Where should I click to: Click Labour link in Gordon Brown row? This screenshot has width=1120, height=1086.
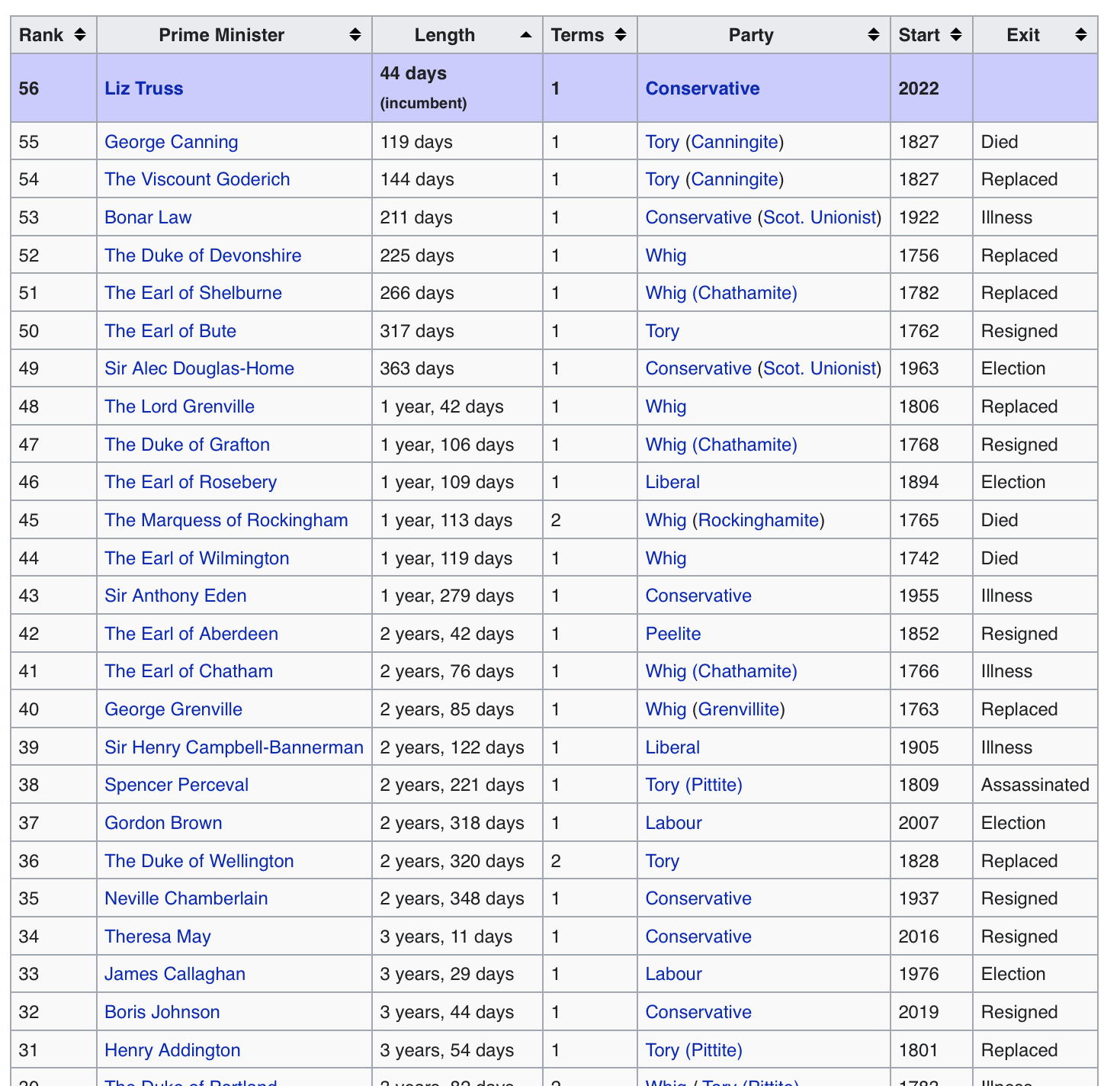[x=674, y=823]
